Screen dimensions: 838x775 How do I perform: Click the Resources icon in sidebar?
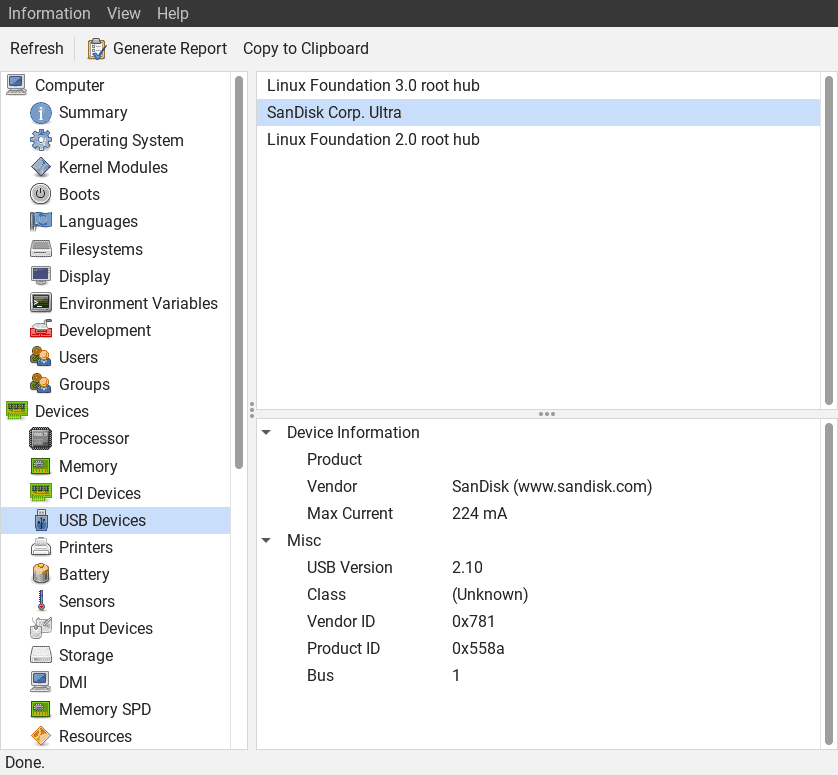click(x=41, y=736)
